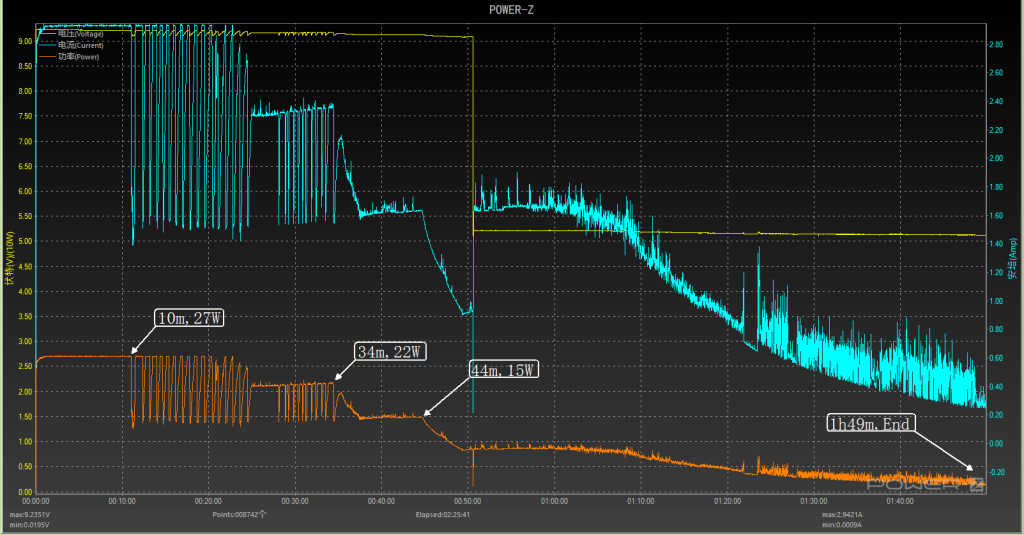Click the 01:10:00 time axis label
The image size is (1024, 535).
tap(641, 502)
